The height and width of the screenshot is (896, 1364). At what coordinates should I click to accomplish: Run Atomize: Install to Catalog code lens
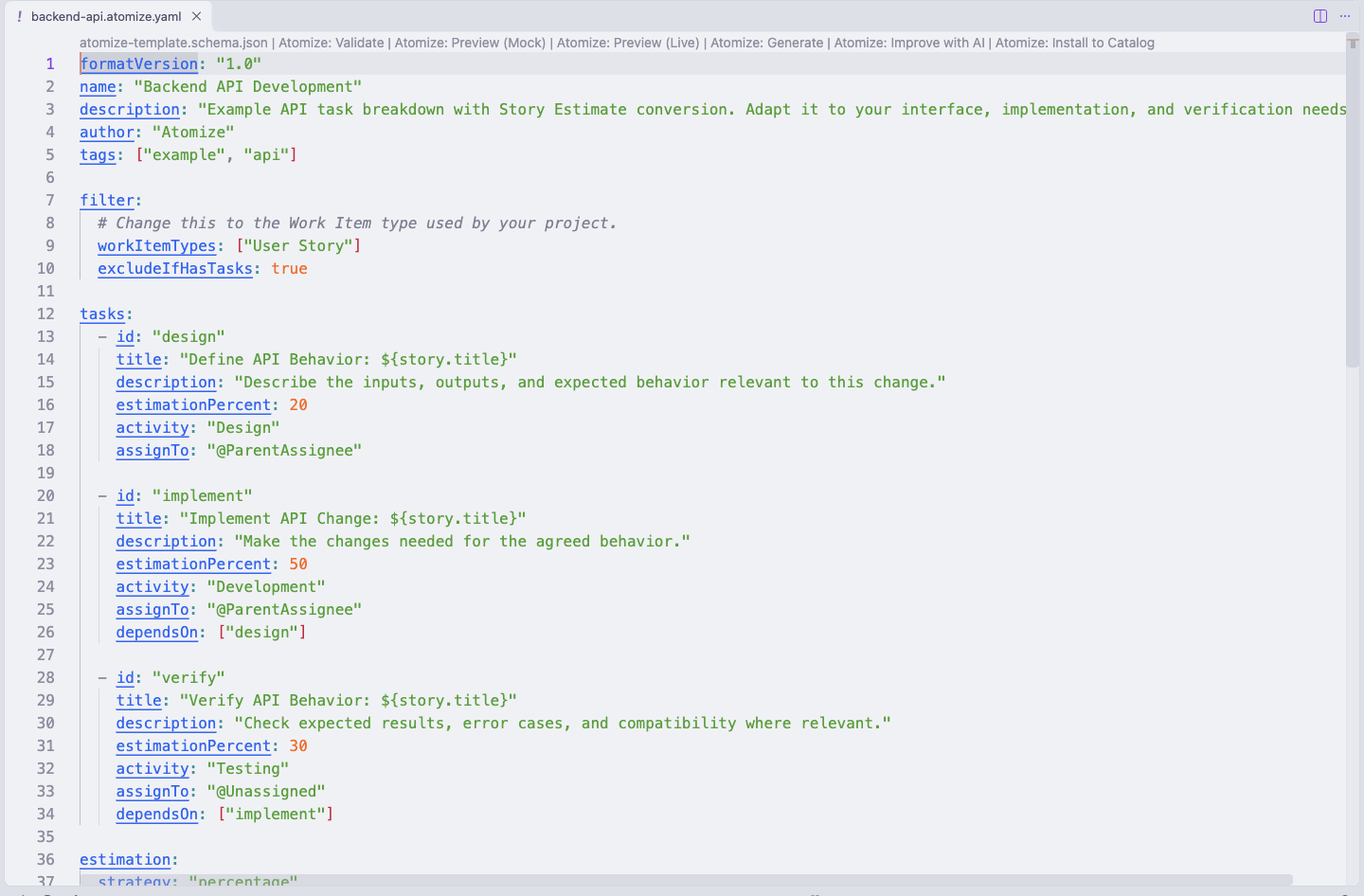tap(1075, 43)
